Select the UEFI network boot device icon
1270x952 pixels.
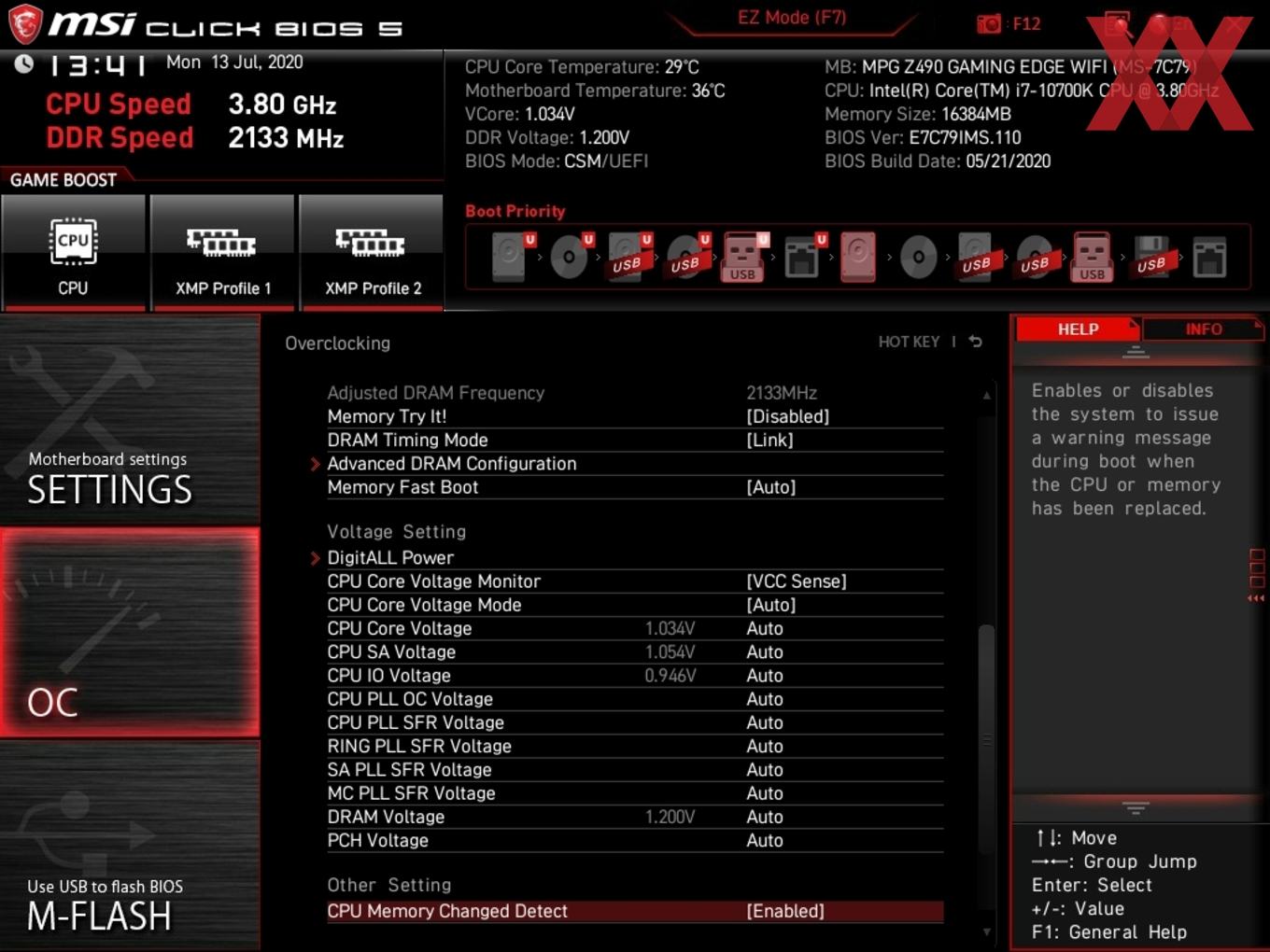click(802, 257)
